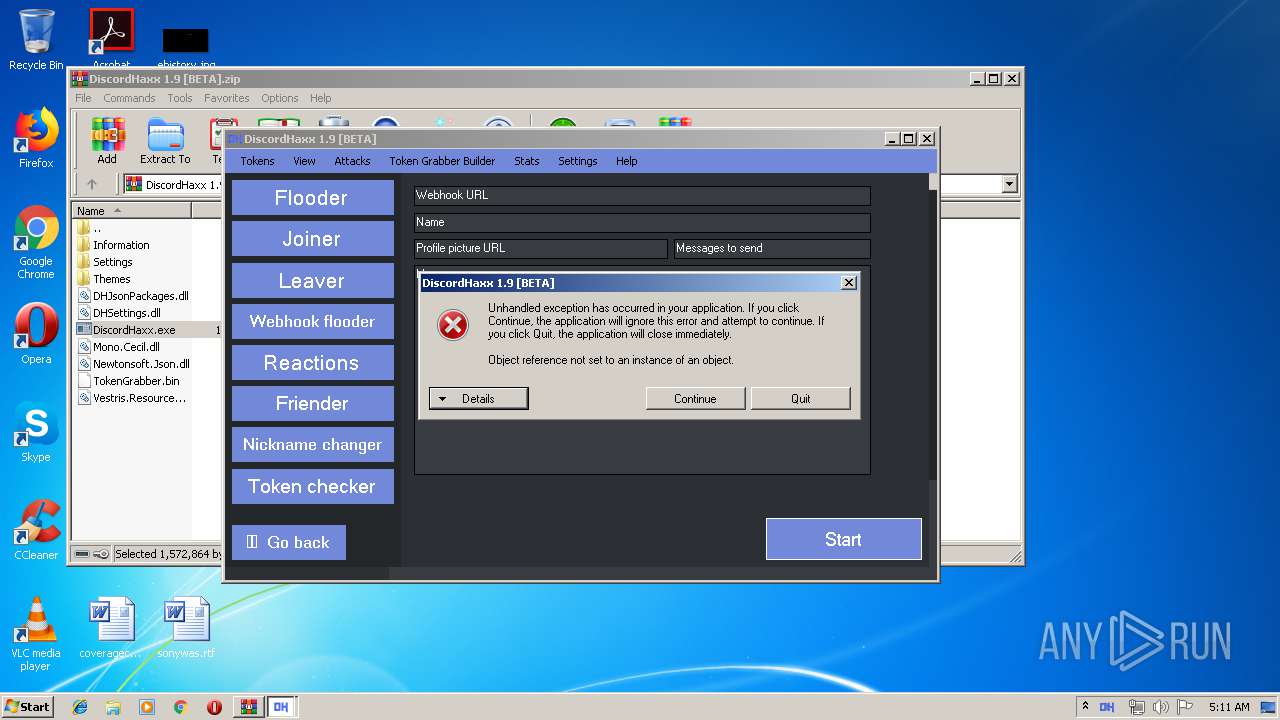Click Internet Explorer taskbar icon

pyautogui.click(x=80, y=707)
